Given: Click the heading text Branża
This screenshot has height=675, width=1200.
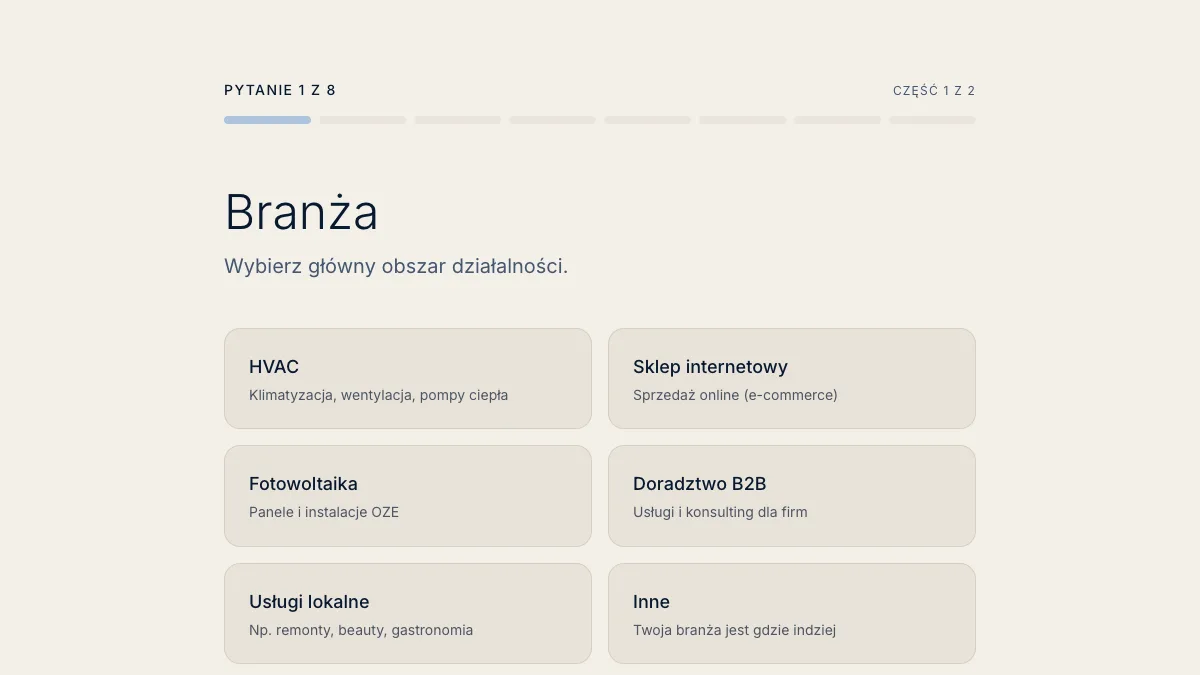Looking at the screenshot, I should click(301, 211).
